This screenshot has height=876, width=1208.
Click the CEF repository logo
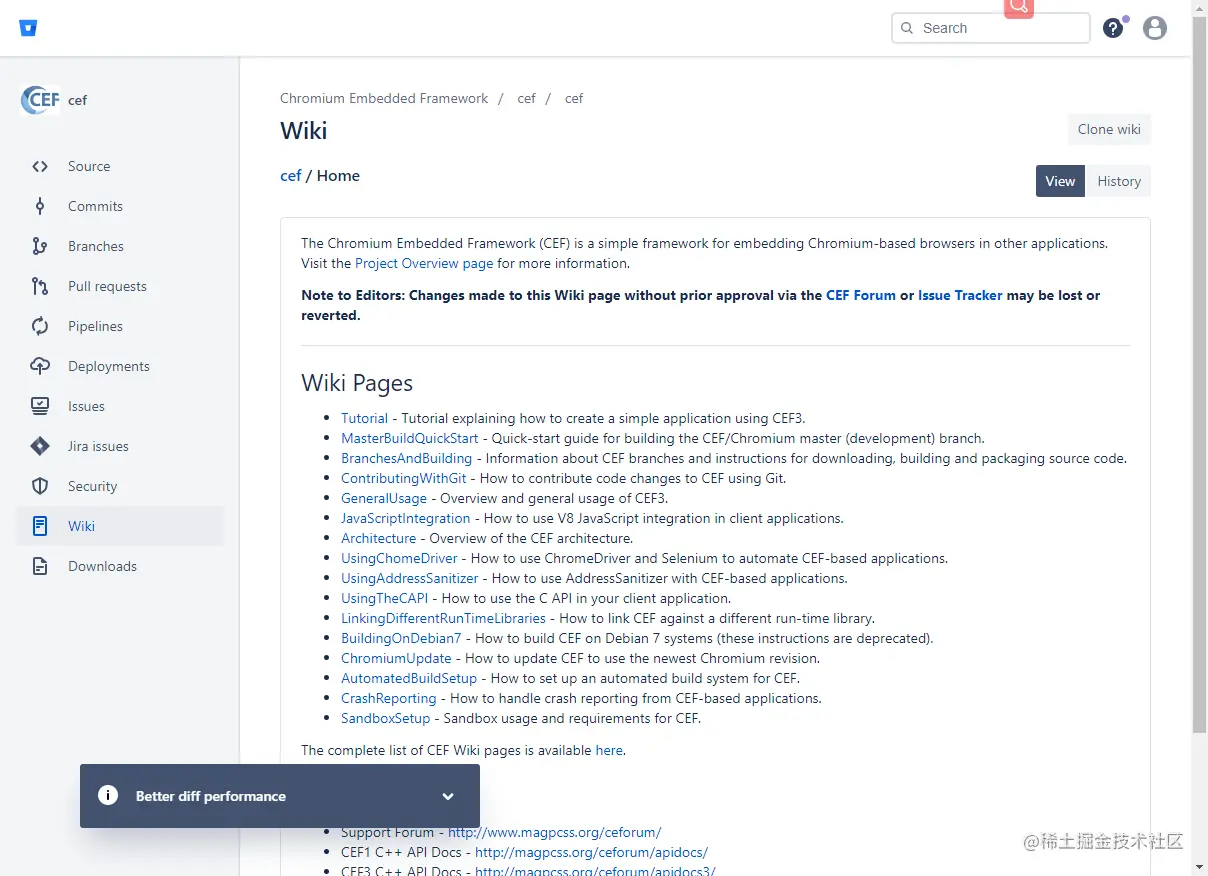tap(40, 100)
